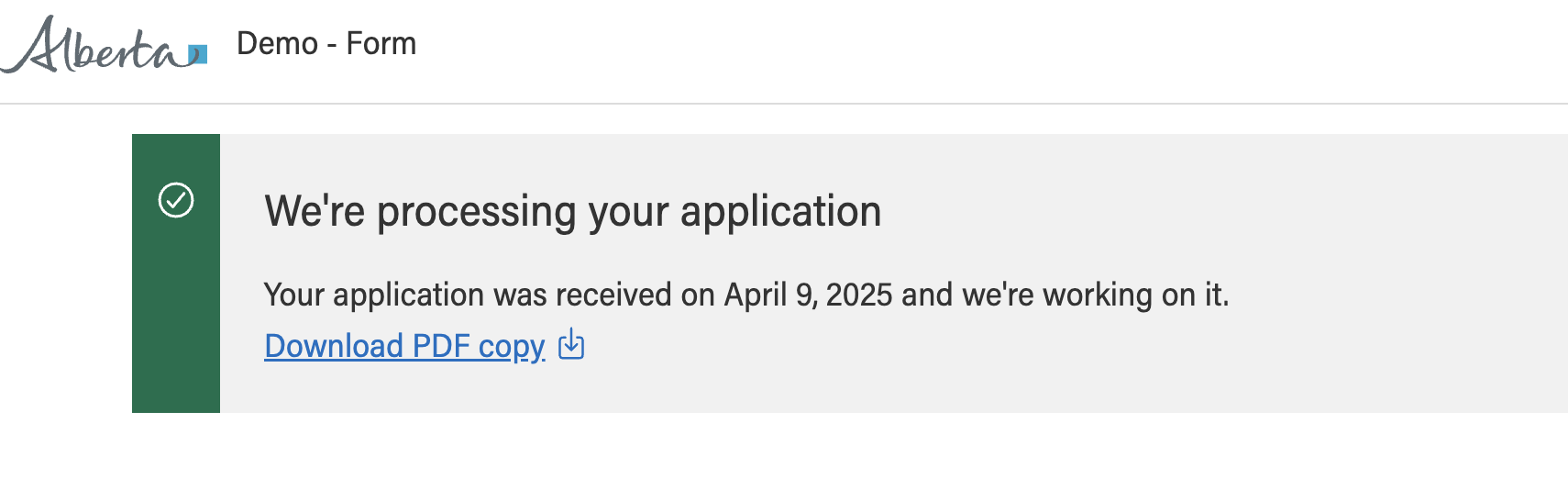The image size is (1568, 501).
Task: Click the blue square in Alberta logo
Action: (198, 54)
